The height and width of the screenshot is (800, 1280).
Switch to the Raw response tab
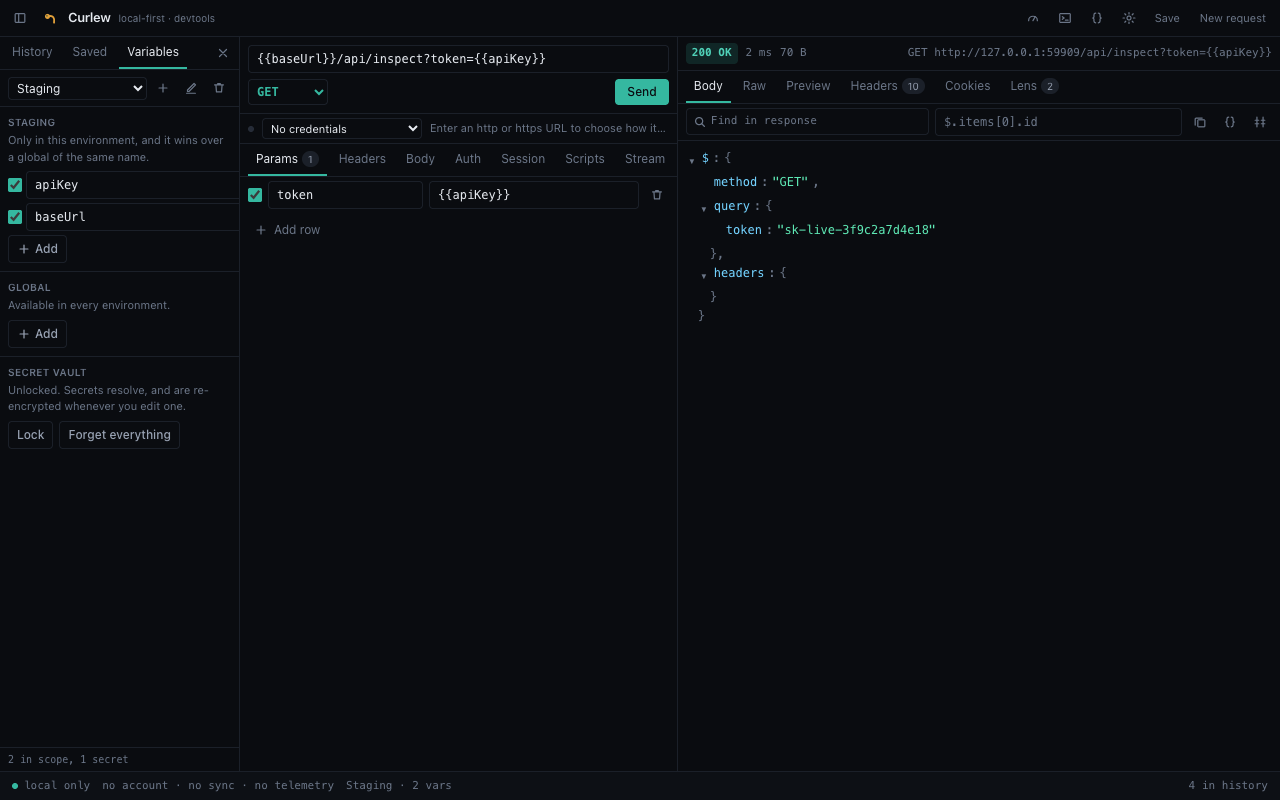click(754, 86)
